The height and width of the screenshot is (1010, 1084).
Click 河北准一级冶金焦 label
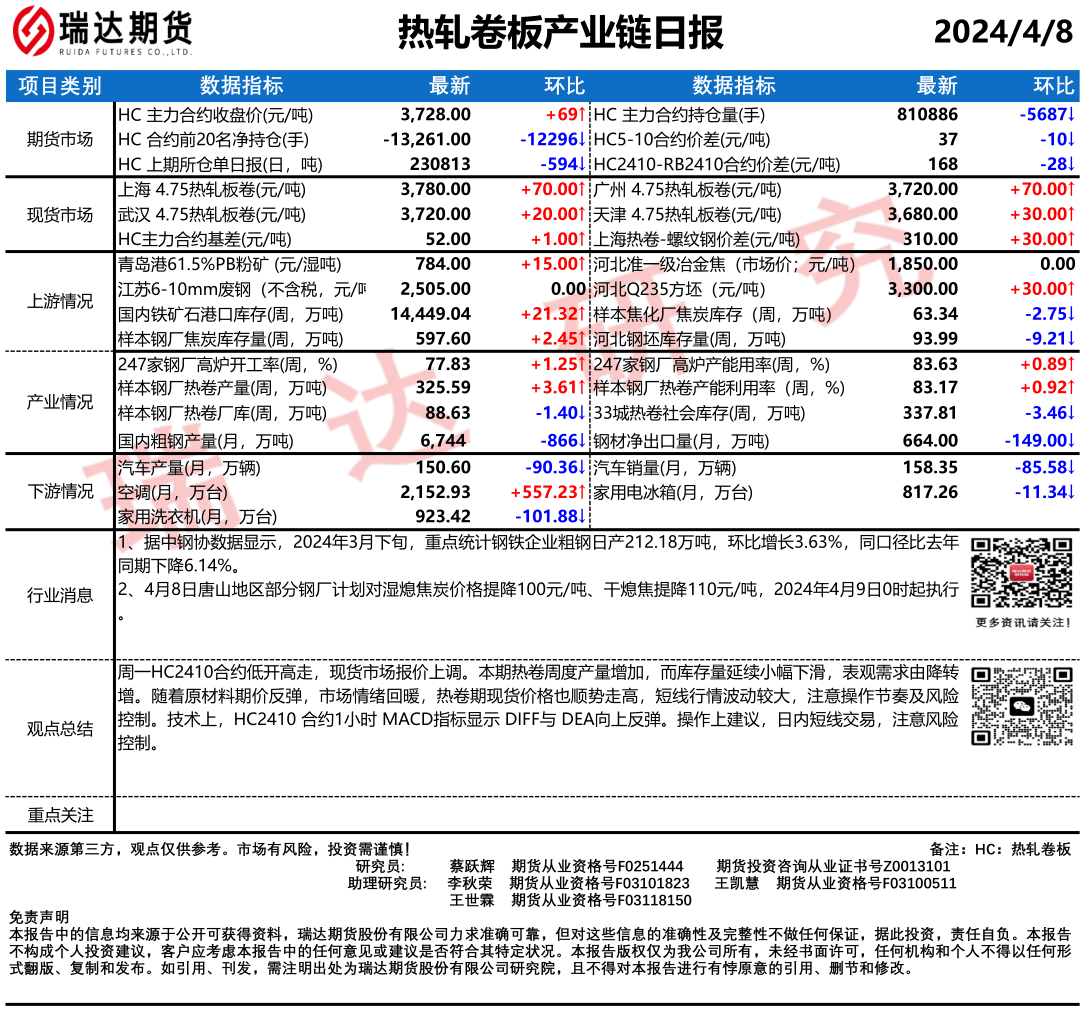(724, 264)
